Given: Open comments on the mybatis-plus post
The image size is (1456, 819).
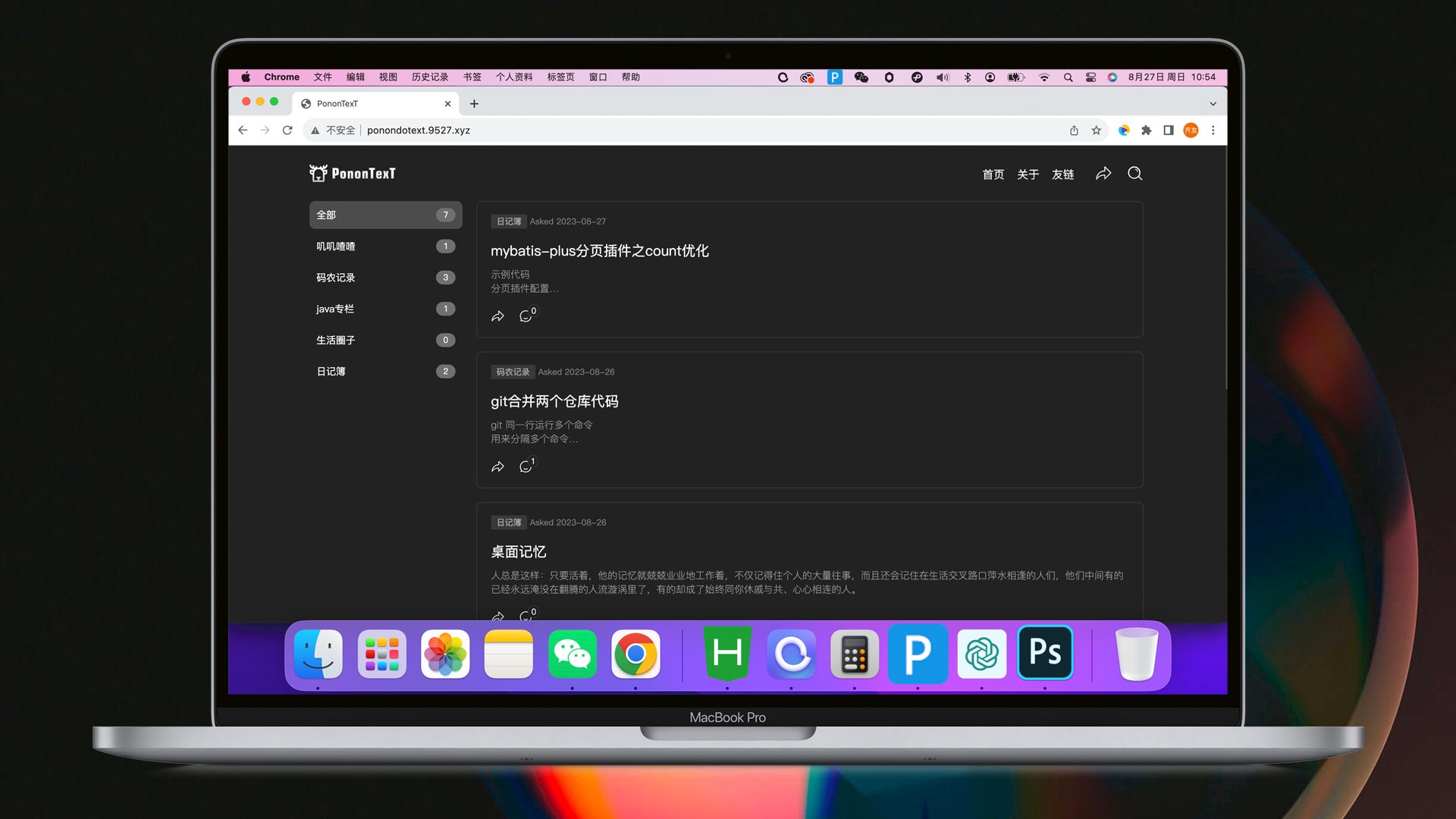Looking at the screenshot, I should [527, 315].
